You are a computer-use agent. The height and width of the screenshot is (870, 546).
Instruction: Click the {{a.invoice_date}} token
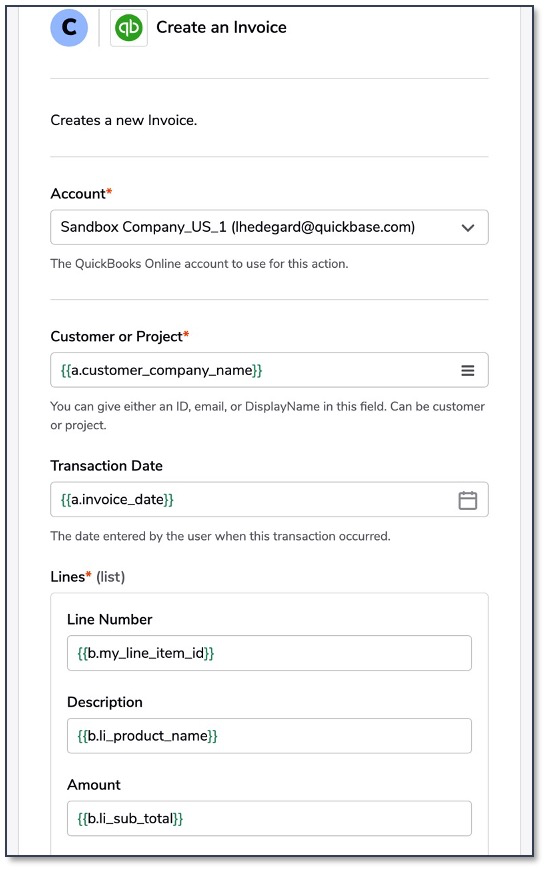pyautogui.click(x=117, y=499)
